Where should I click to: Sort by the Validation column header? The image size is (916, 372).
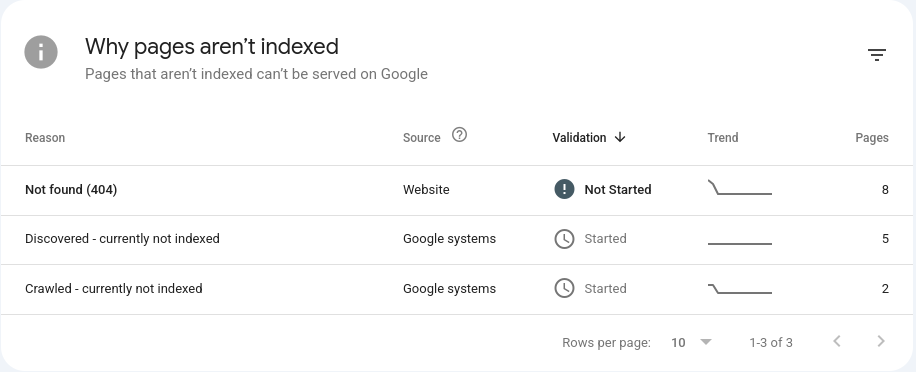coord(580,138)
